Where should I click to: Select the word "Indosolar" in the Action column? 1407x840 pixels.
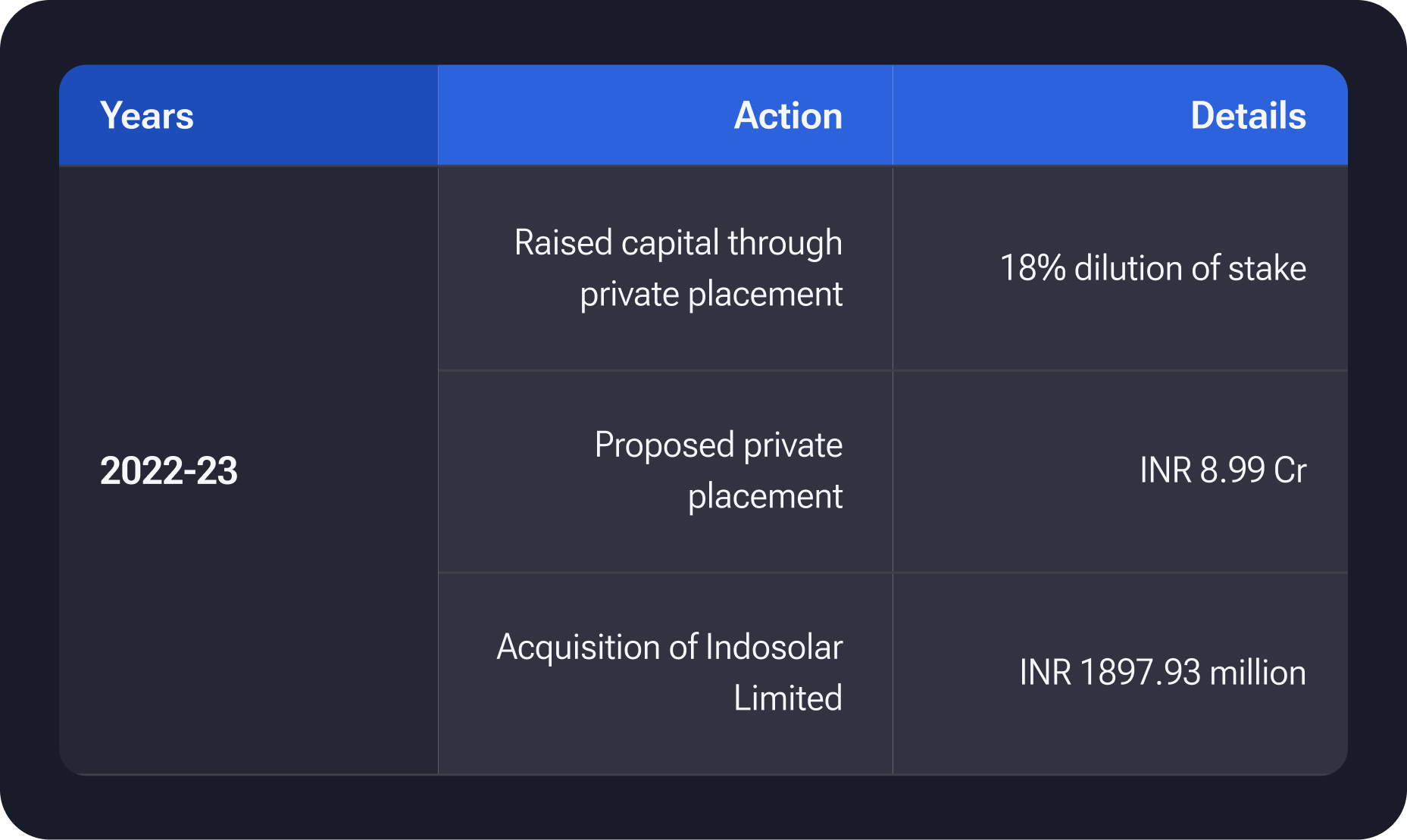pyautogui.click(x=774, y=648)
